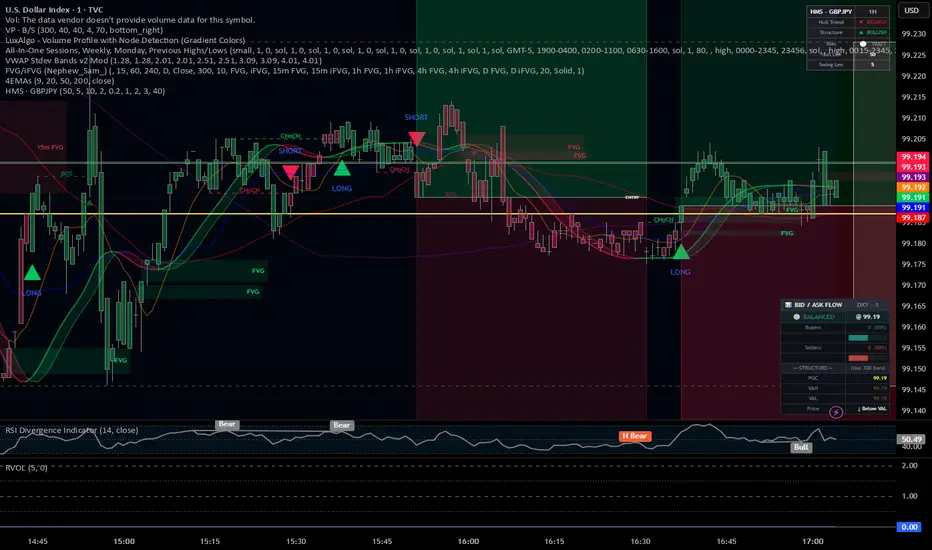Click the 50.49 RSI value label

pos(911,439)
